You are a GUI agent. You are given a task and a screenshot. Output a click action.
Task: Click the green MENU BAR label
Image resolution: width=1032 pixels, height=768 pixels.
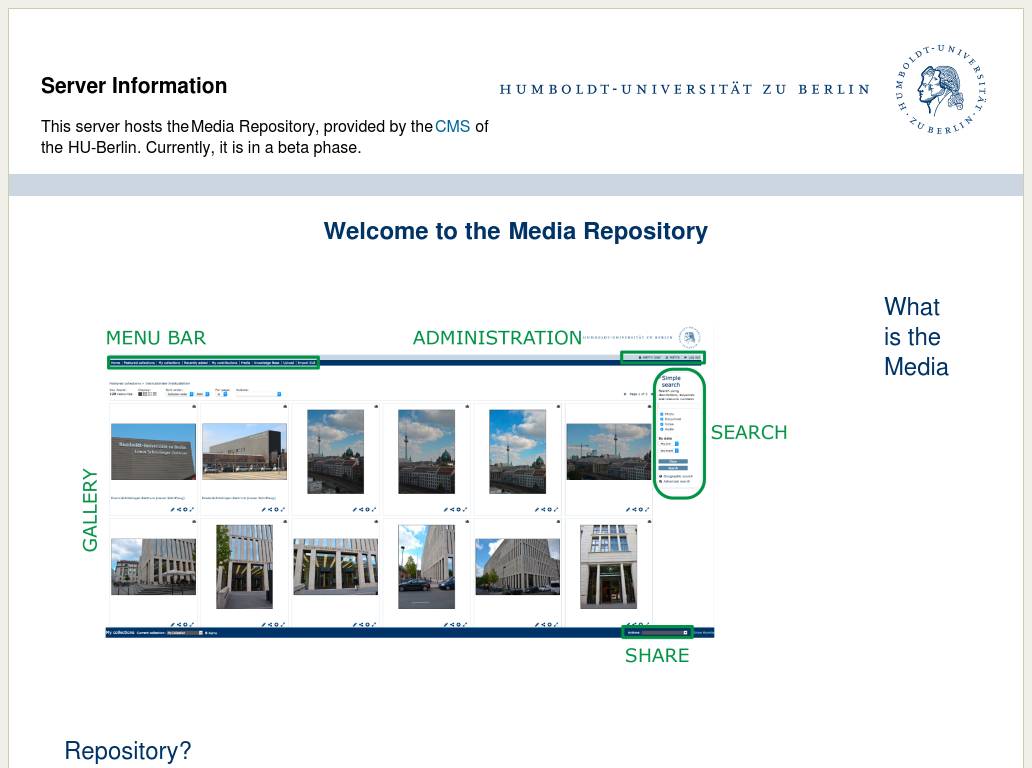click(x=156, y=338)
